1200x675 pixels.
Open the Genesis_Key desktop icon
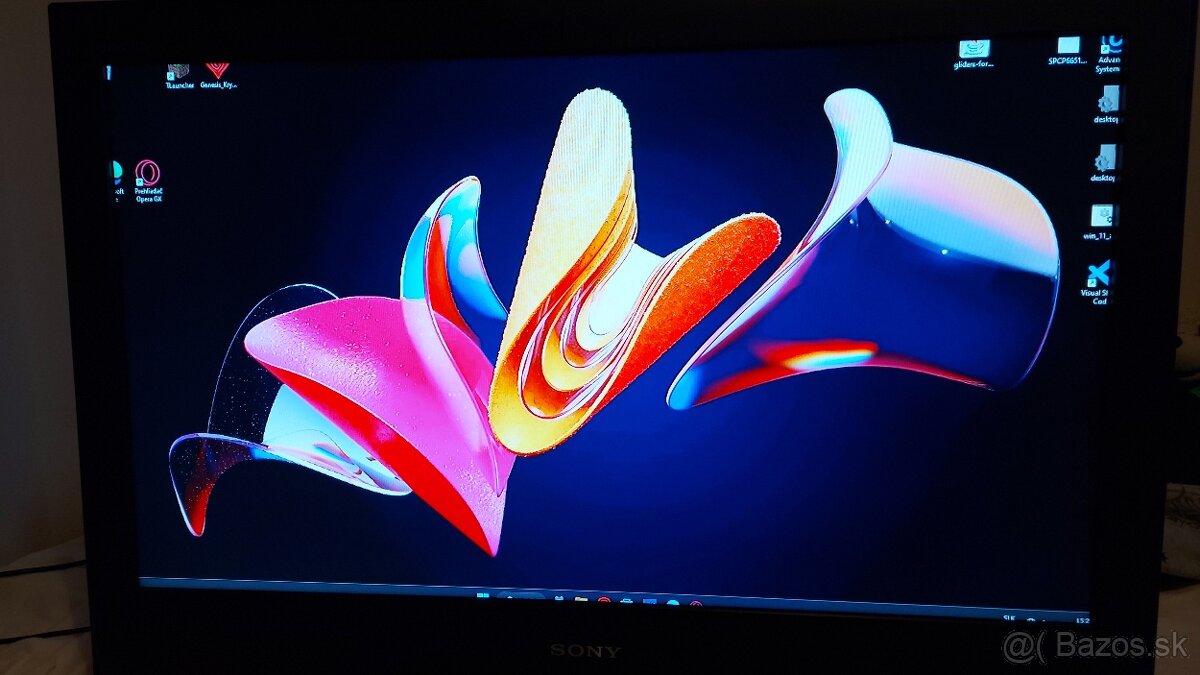coord(218,76)
